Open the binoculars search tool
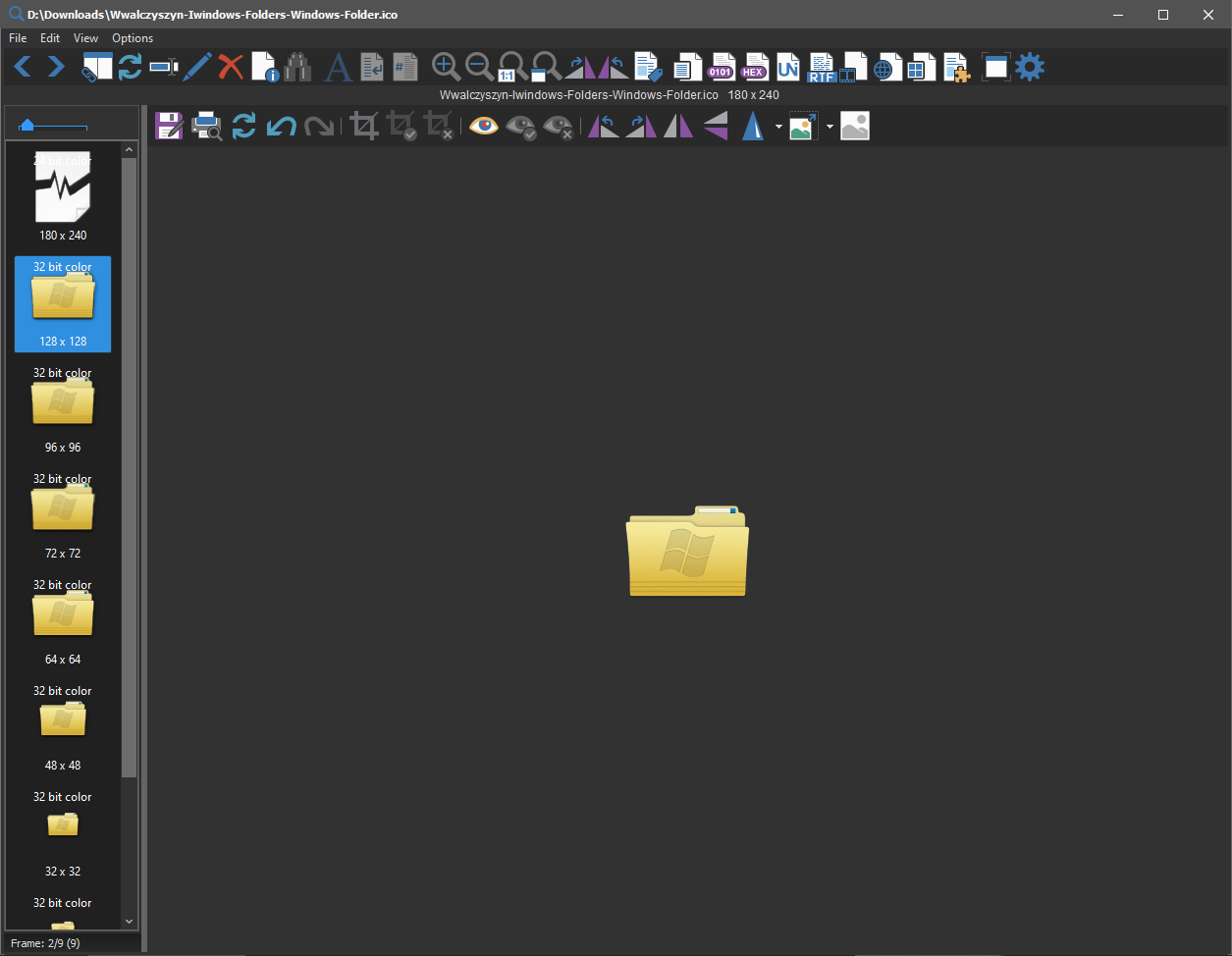Image resolution: width=1232 pixels, height=956 pixels. click(297, 67)
